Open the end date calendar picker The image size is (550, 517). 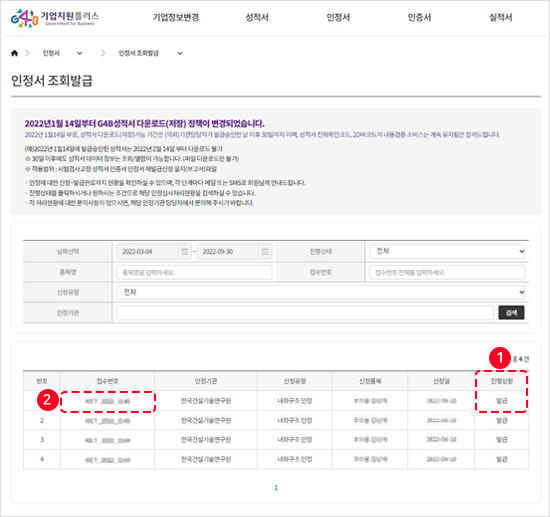tap(265, 252)
